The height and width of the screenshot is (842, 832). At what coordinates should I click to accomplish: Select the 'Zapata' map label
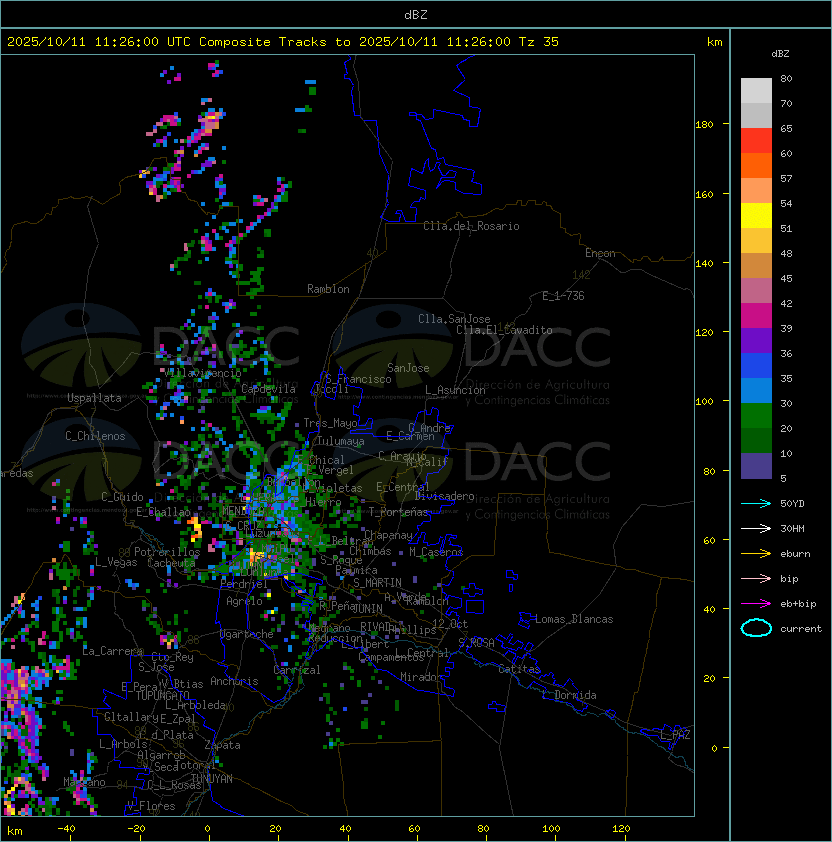pos(222,745)
